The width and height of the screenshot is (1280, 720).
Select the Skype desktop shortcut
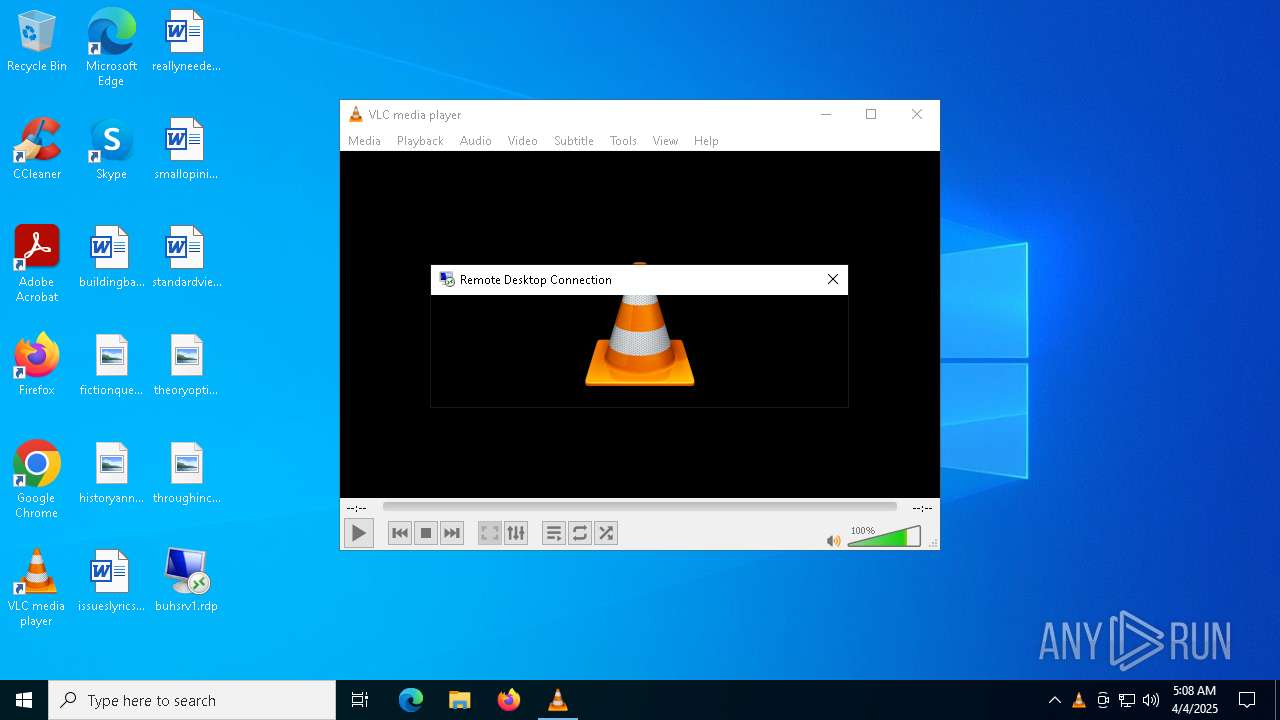(111, 150)
